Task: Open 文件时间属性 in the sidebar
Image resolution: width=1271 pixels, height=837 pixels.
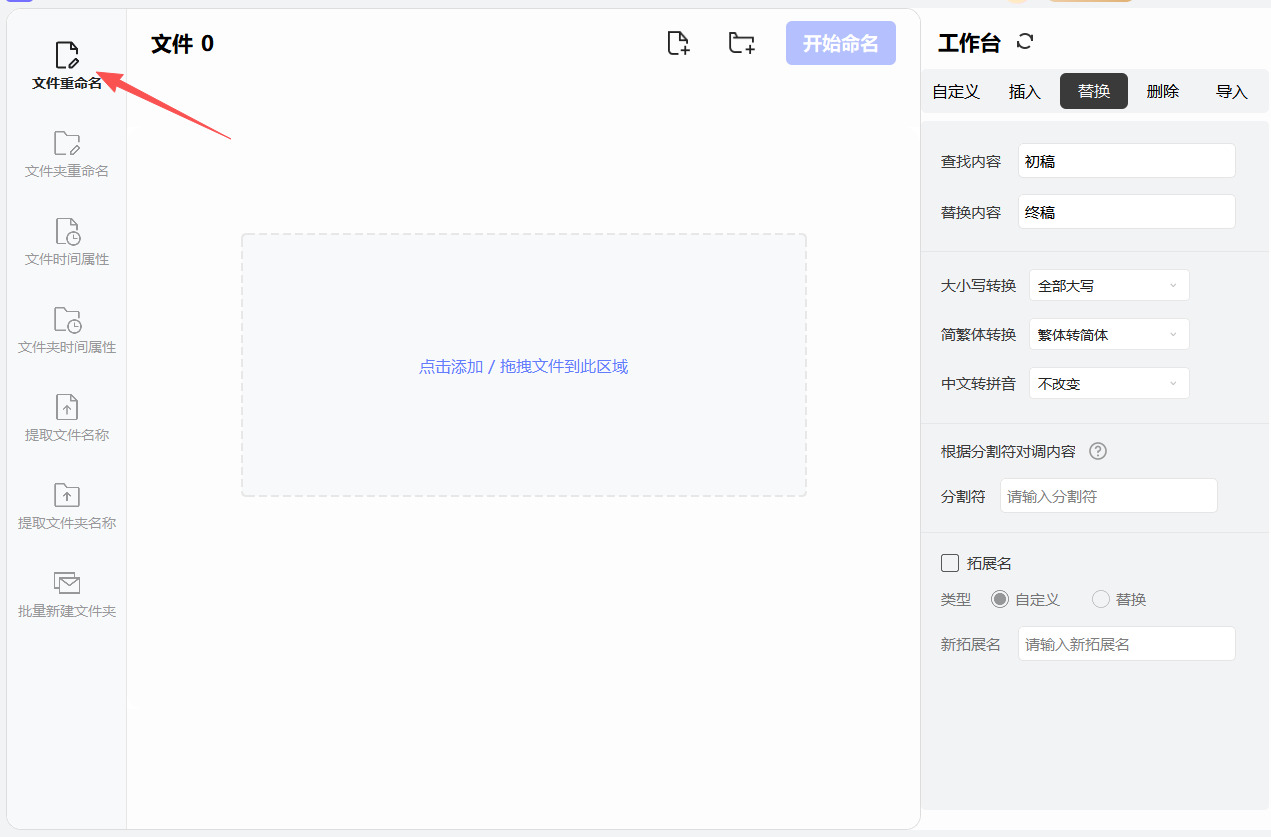Action: click(x=67, y=232)
